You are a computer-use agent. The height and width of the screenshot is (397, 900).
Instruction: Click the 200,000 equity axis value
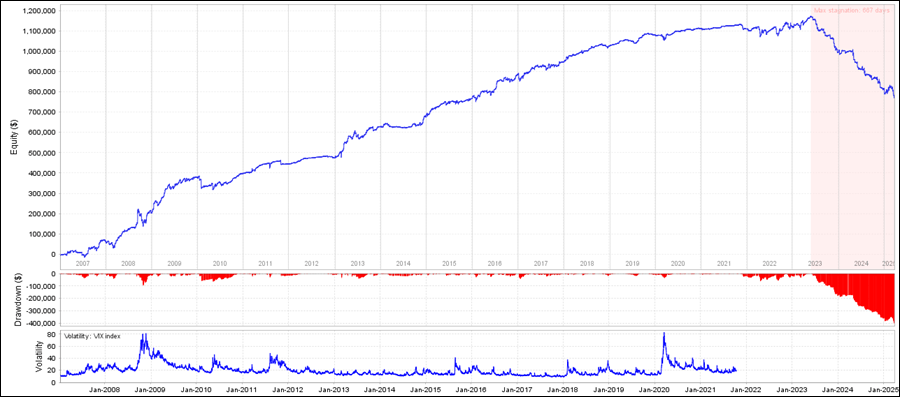pos(42,214)
